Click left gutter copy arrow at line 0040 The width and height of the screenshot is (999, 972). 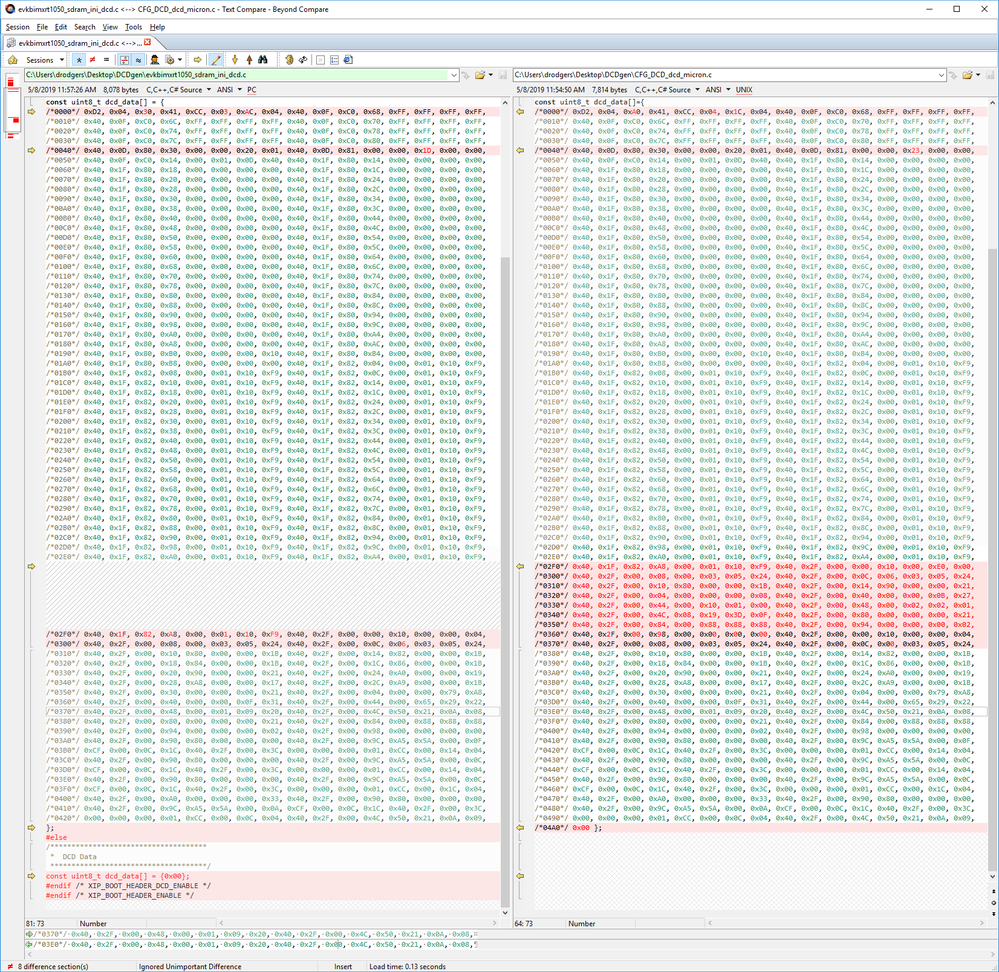(31, 150)
